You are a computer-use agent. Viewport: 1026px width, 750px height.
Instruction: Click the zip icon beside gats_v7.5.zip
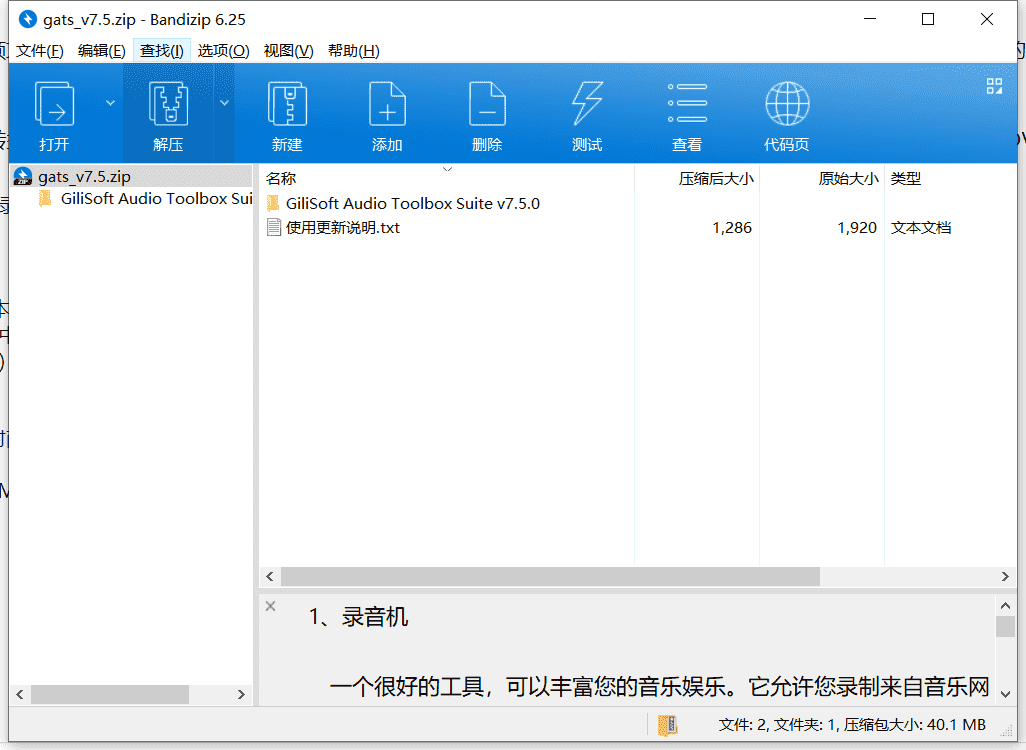click(x=23, y=177)
